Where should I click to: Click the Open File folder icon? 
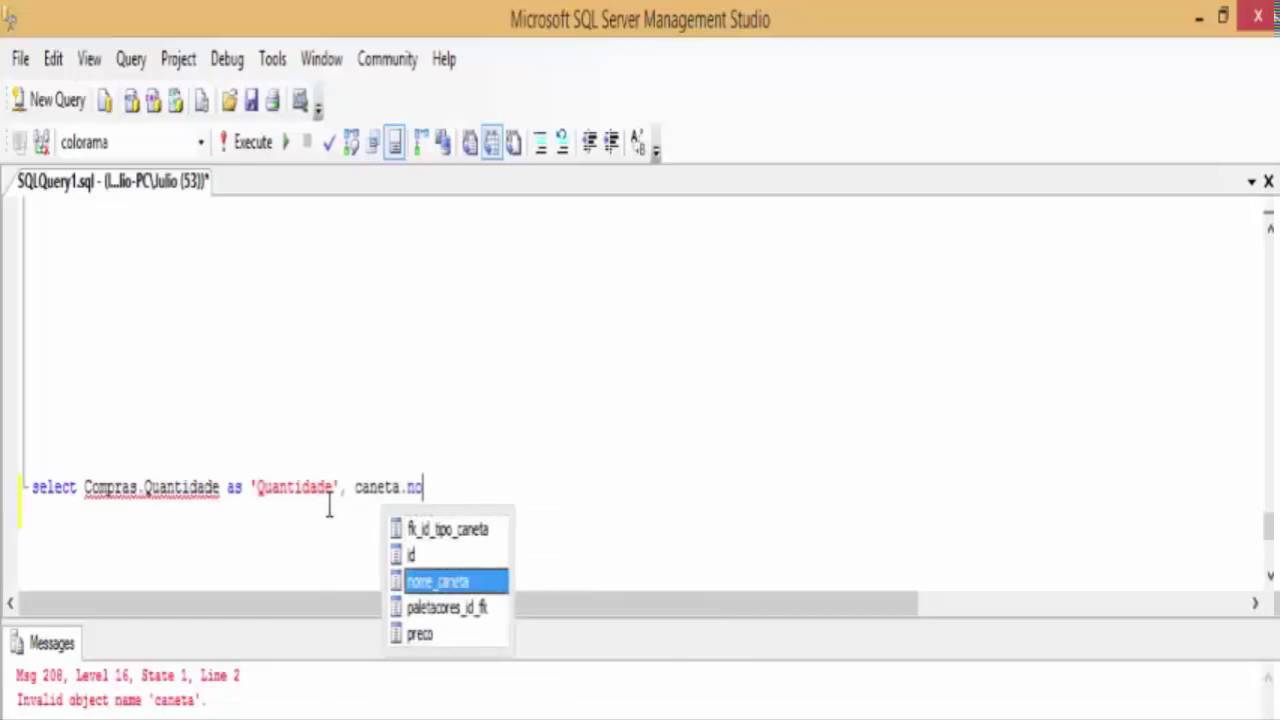[229, 100]
